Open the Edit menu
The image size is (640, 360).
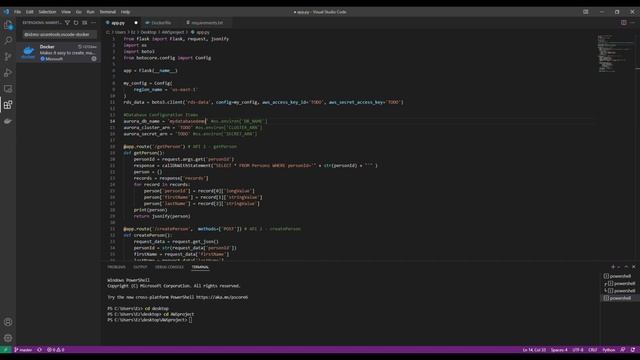pos(30,12)
